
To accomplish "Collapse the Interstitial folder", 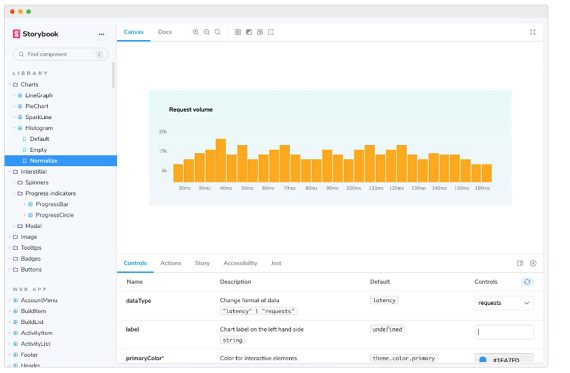I will pos(10,172).
